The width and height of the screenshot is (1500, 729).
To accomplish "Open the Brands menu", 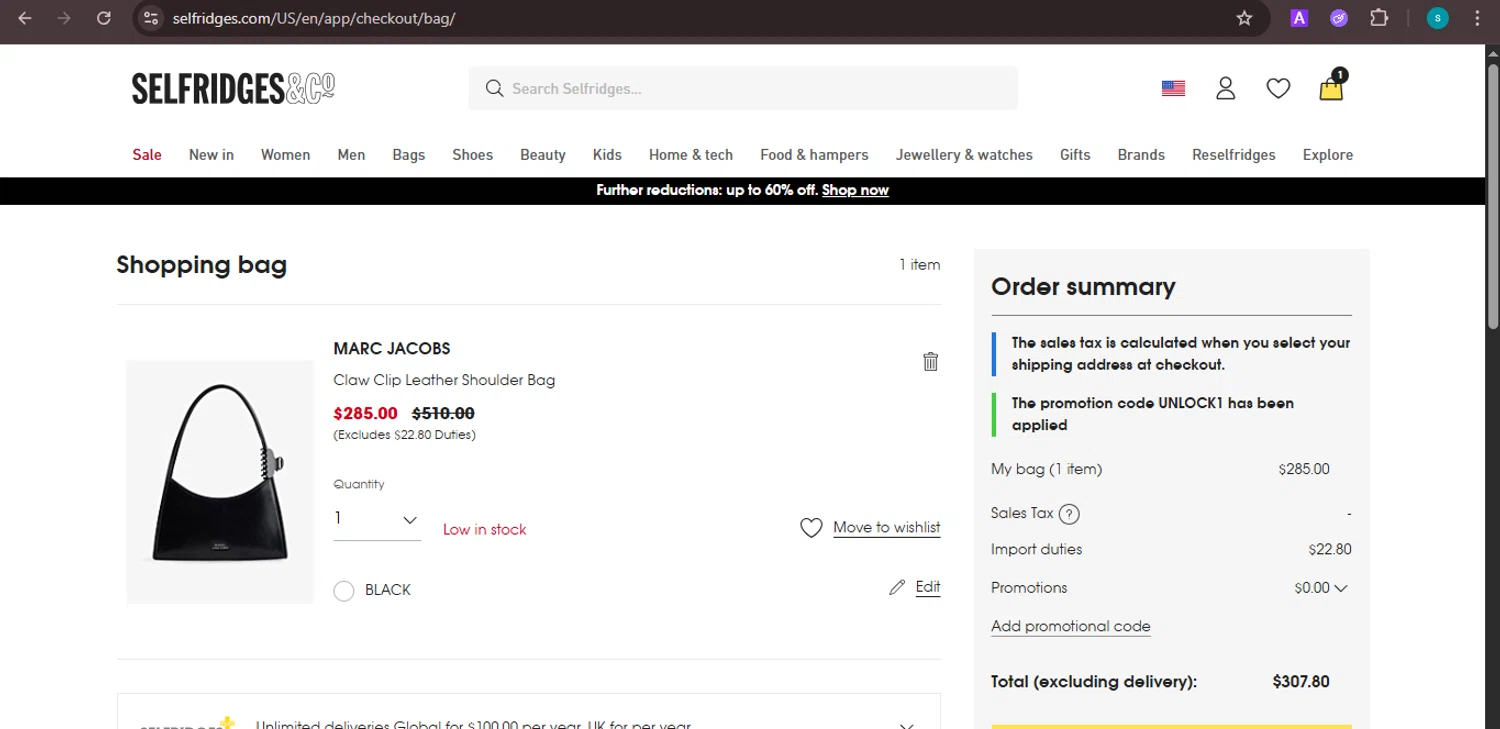I will [x=1141, y=155].
